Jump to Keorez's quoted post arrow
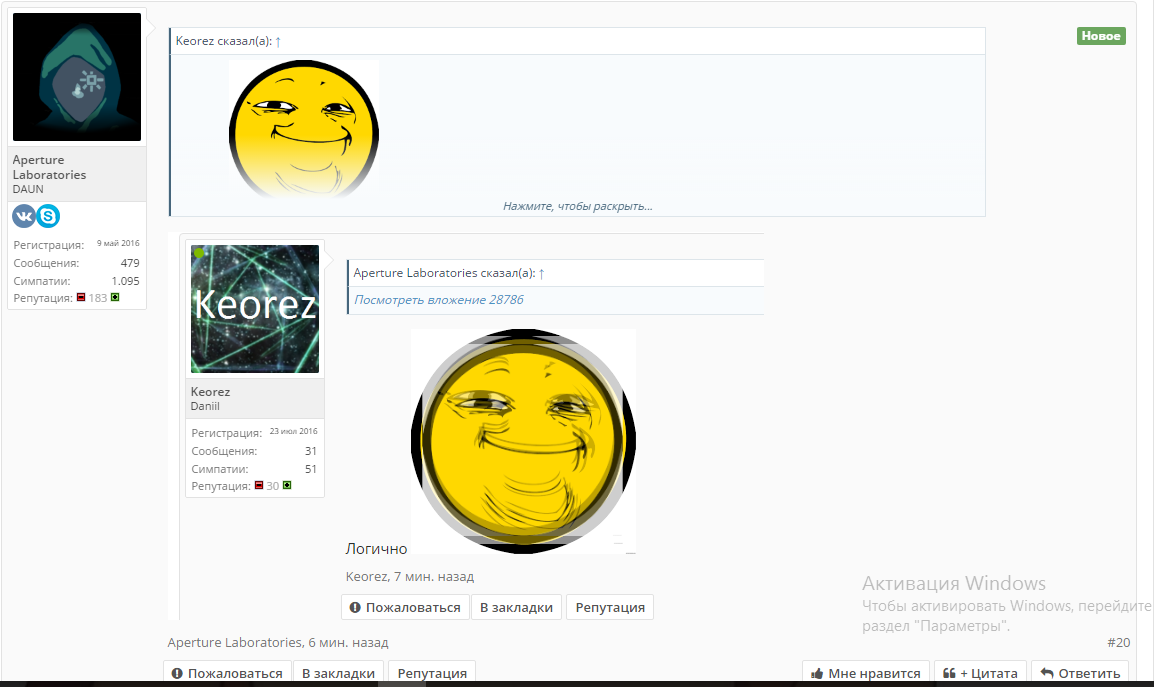Image resolution: width=1154 pixels, height=687 pixels. pos(278,41)
